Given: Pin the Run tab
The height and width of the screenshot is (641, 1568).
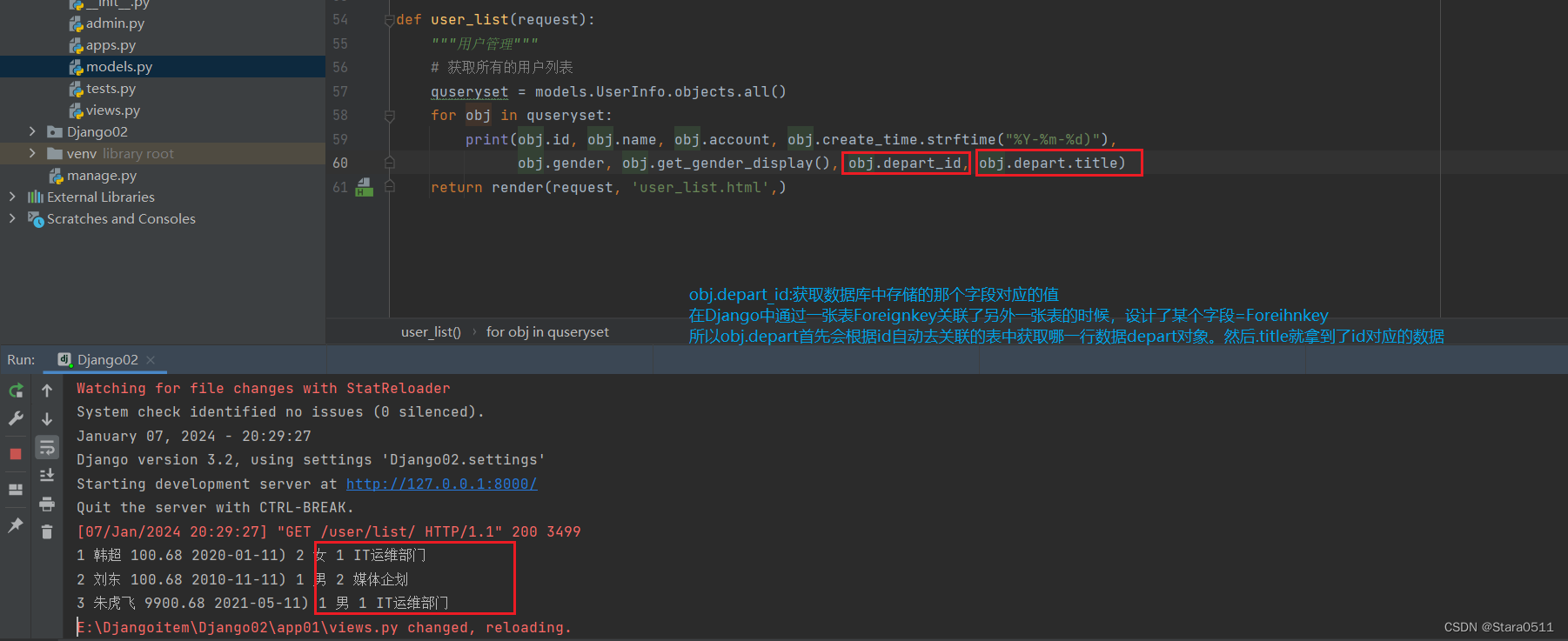Looking at the screenshot, I should pos(16,525).
